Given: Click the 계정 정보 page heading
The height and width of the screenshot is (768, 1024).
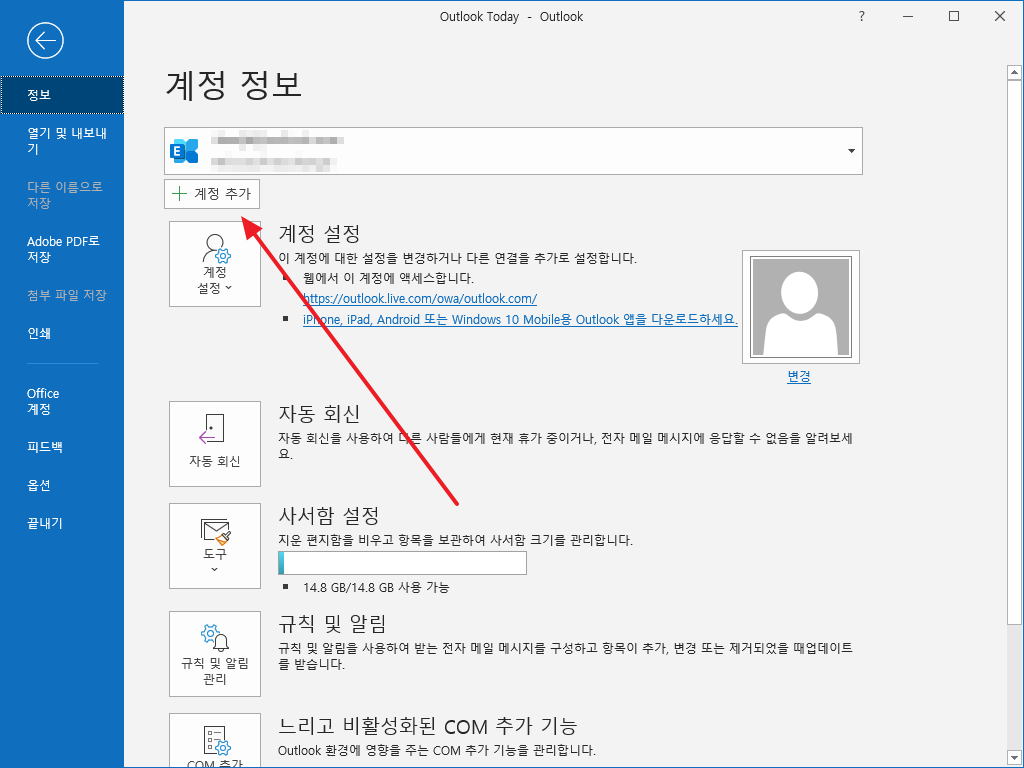Looking at the screenshot, I should point(233,85).
